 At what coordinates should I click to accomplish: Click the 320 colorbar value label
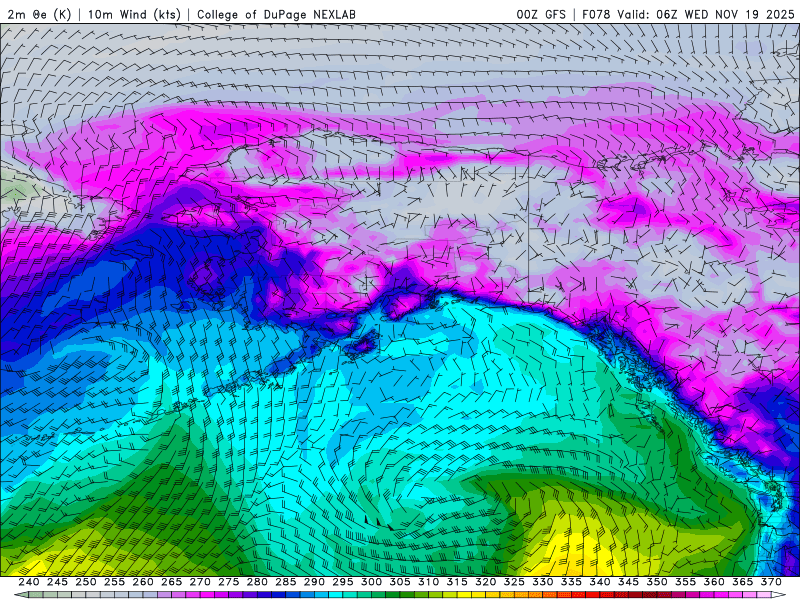click(x=486, y=582)
